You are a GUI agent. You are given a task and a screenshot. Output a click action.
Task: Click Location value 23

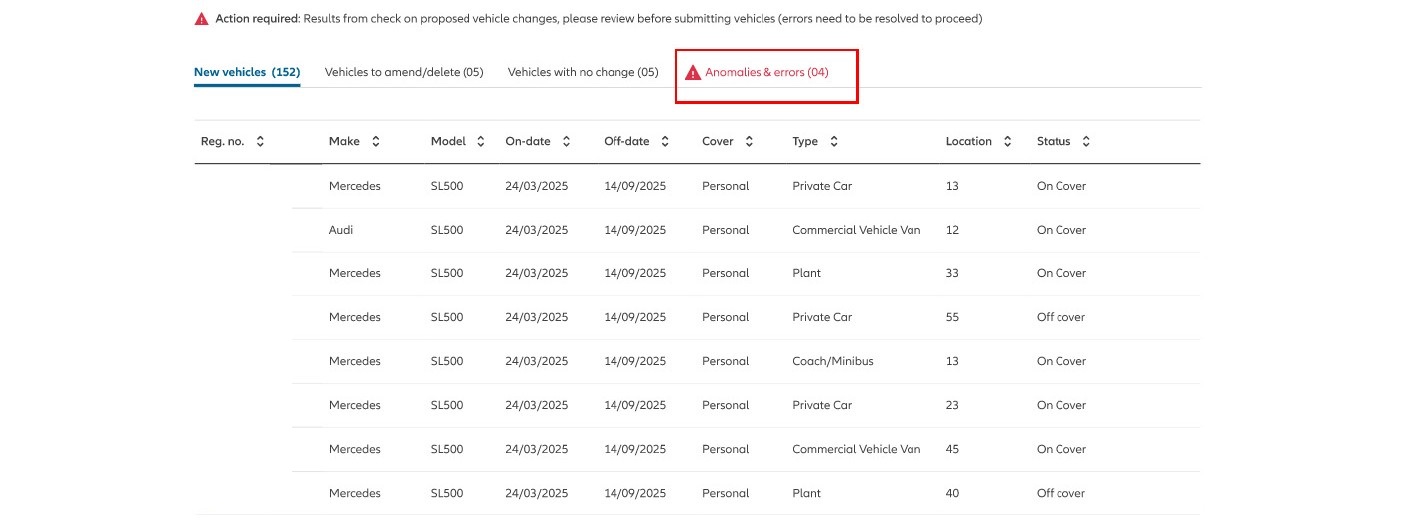[952, 405]
